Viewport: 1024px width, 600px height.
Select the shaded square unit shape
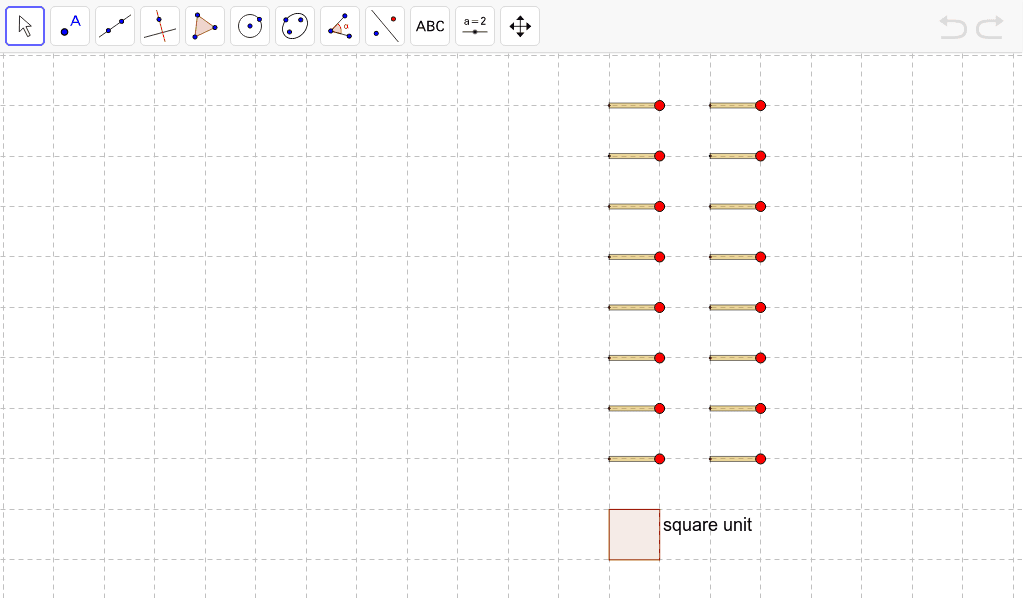(634, 535)
